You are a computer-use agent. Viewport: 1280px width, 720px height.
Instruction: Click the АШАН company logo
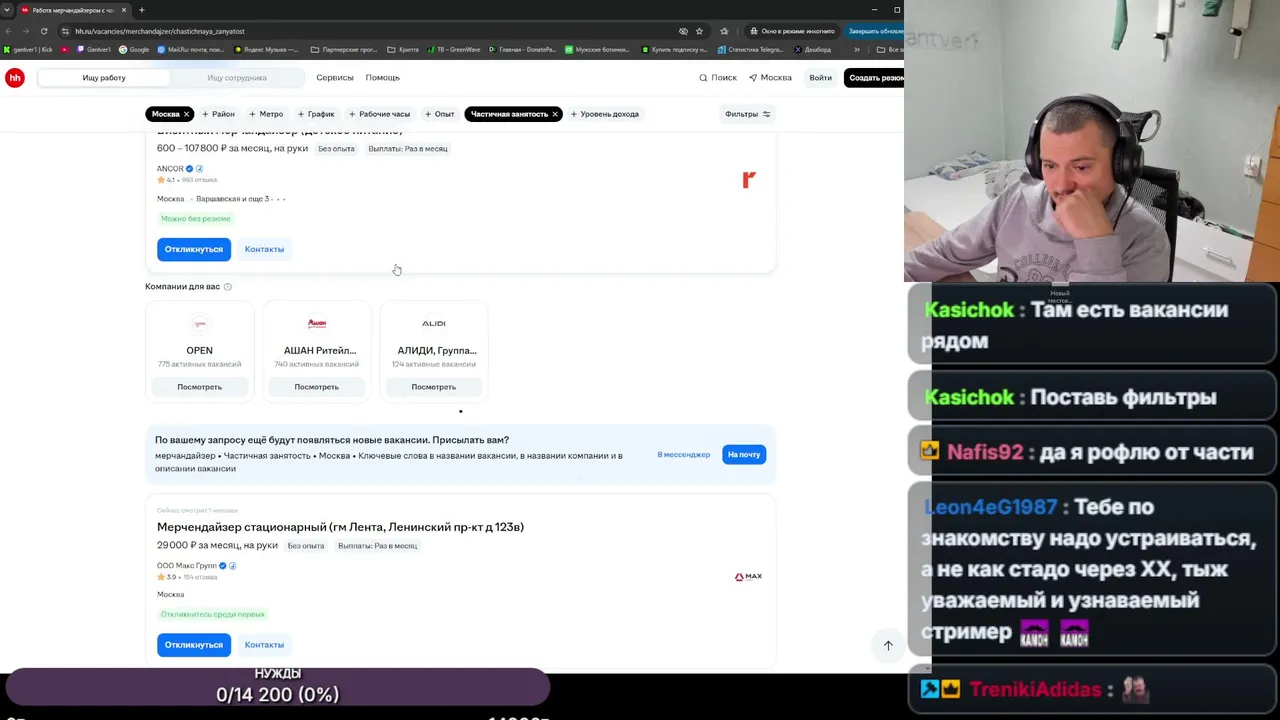pos(317,324)
